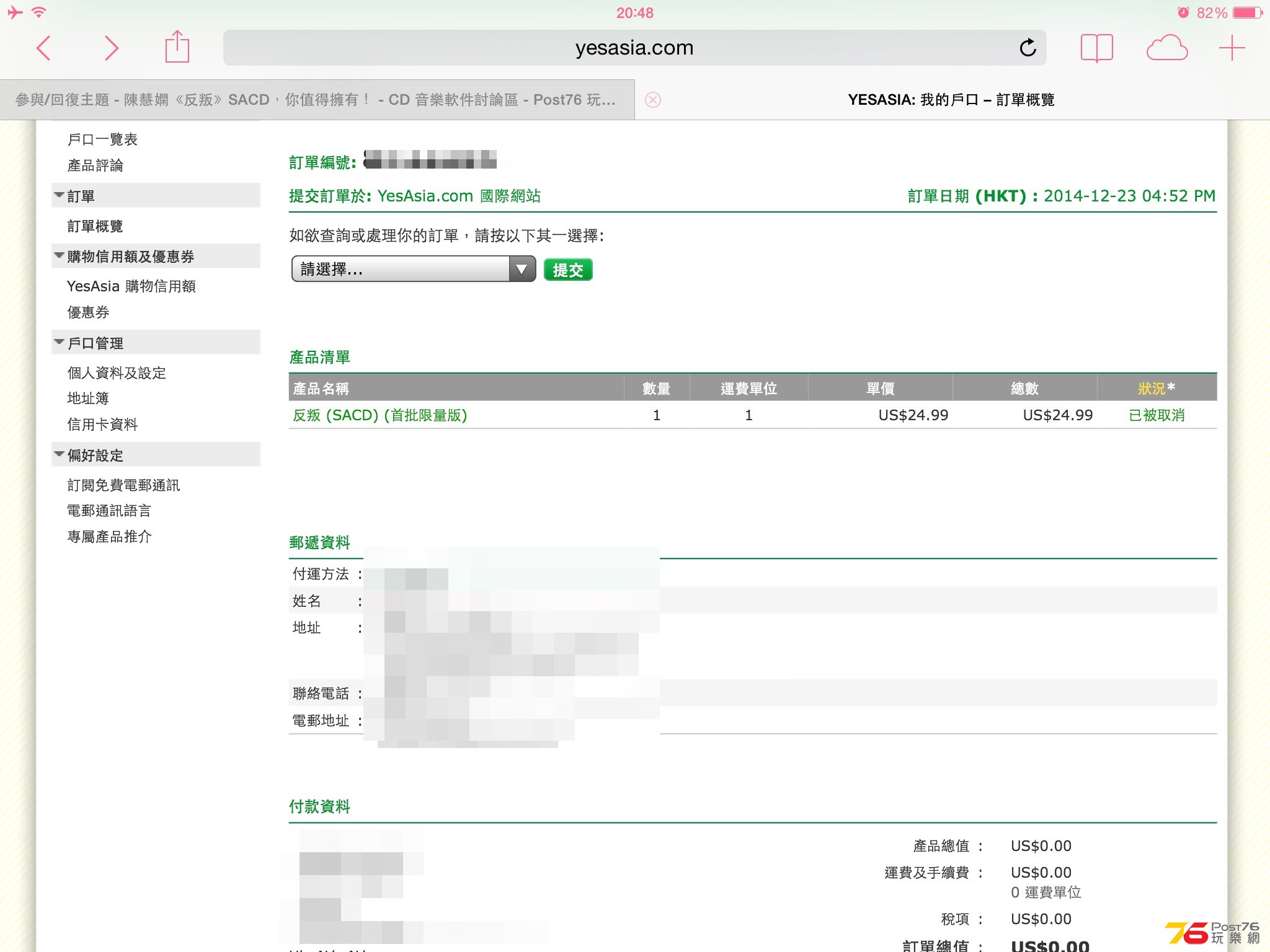Click the 稅項 US$0.00 value
1270x952 pixels.
(x=1041, y=919)
